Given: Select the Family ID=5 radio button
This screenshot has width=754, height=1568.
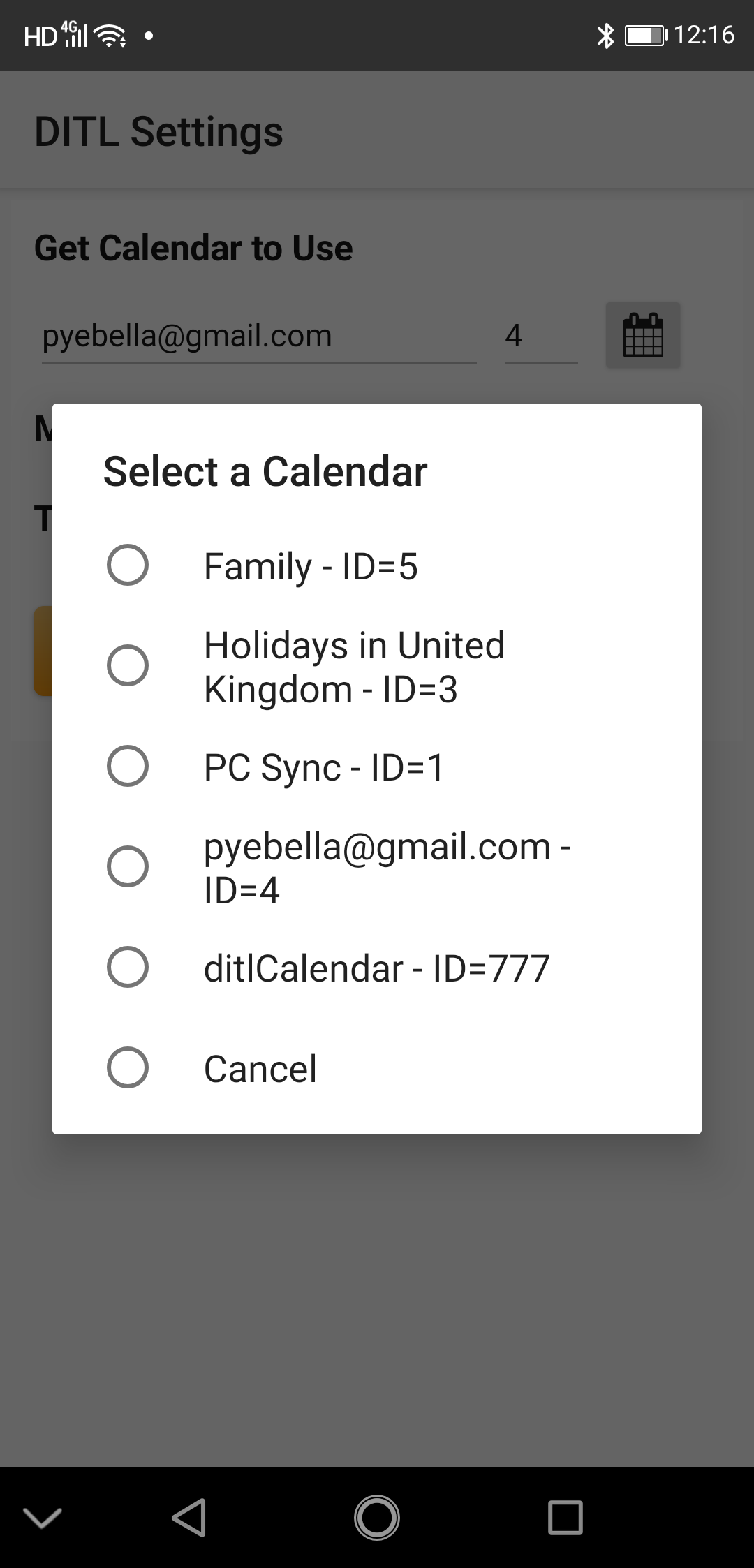Looking at the screenshot, I should tap(128, 565).
